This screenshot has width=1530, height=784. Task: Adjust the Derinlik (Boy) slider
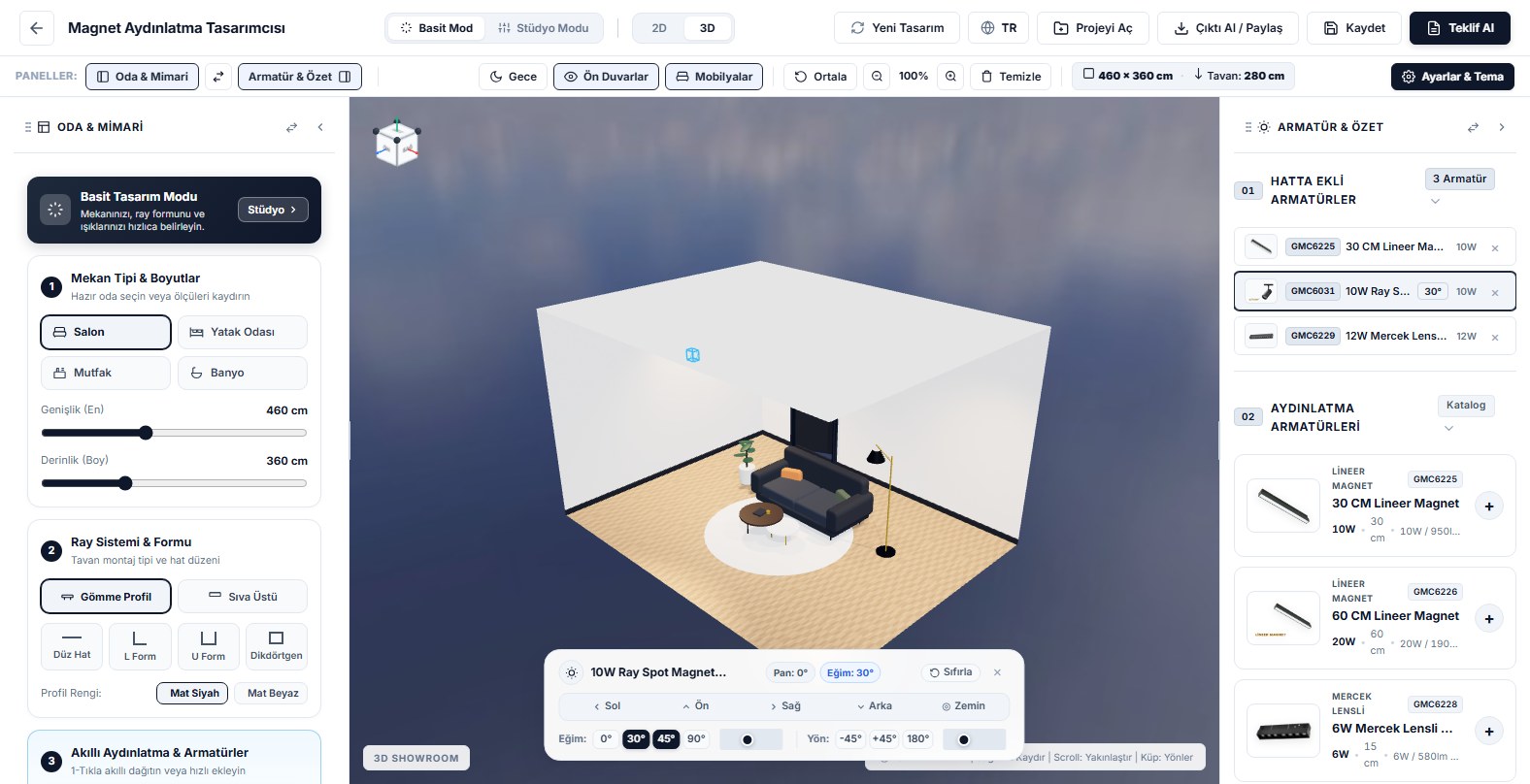pos(174,483)
